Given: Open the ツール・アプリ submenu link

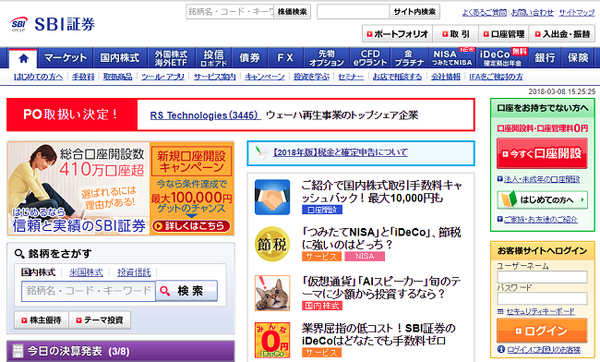Looking at the screenshot, I should pyautogui.click(x=163, y=77).
